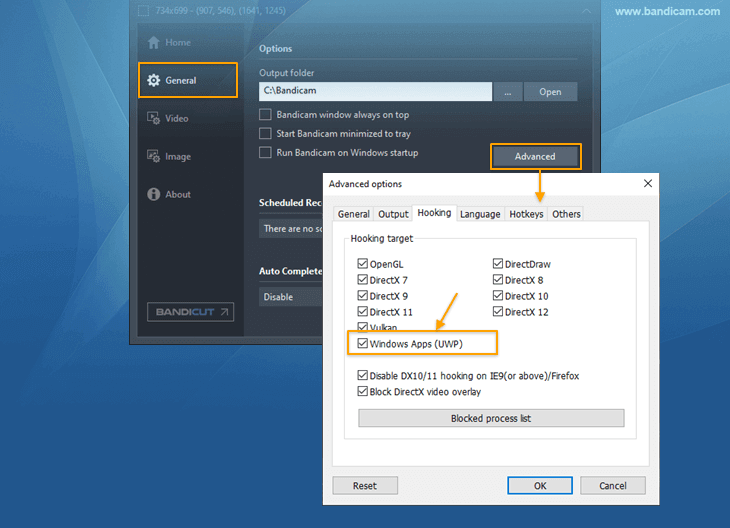Image resolution: width=730 pixels, height=528 pixels.
Task: Launch the BANDICUT link button
Action: [x=190, y=312]
